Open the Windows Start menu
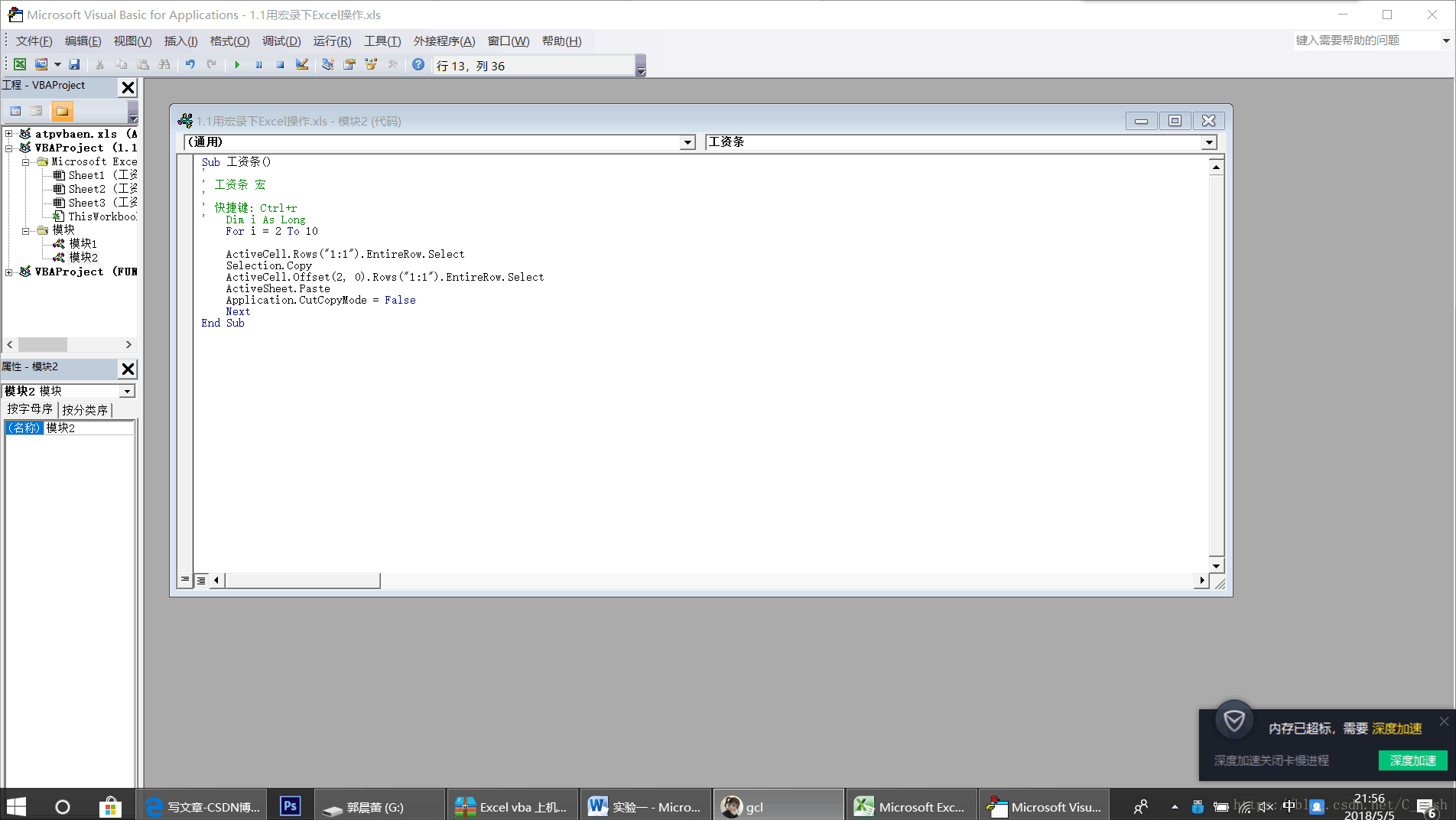 [17, 806]
